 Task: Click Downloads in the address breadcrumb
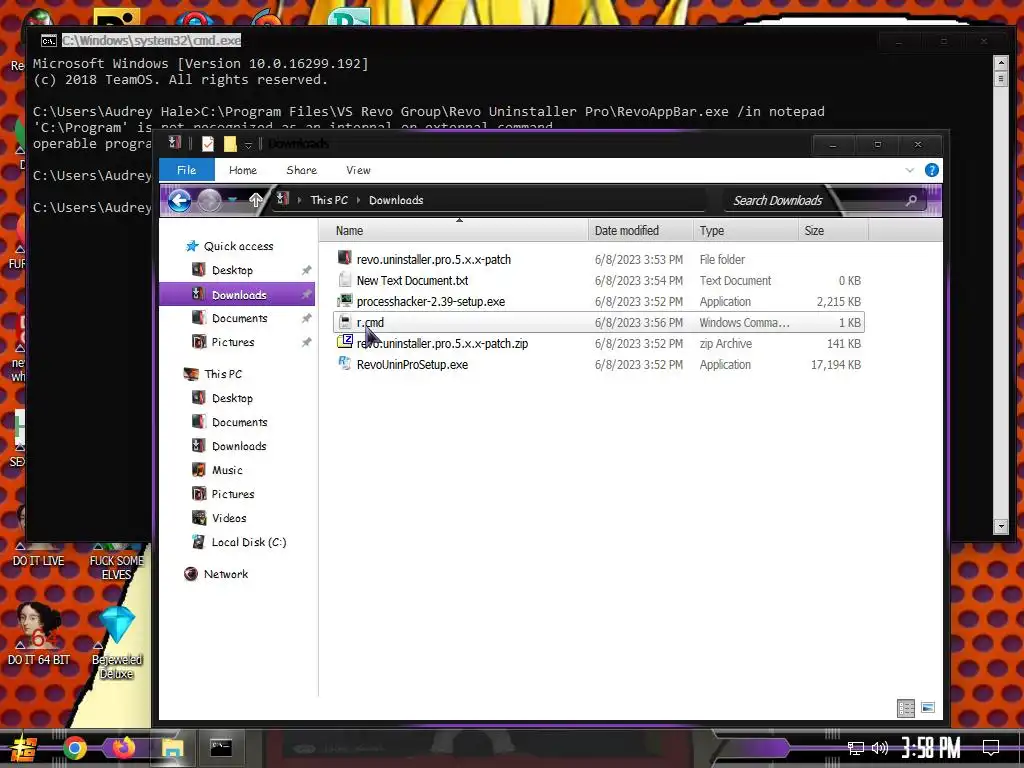(x=396, y=200)
